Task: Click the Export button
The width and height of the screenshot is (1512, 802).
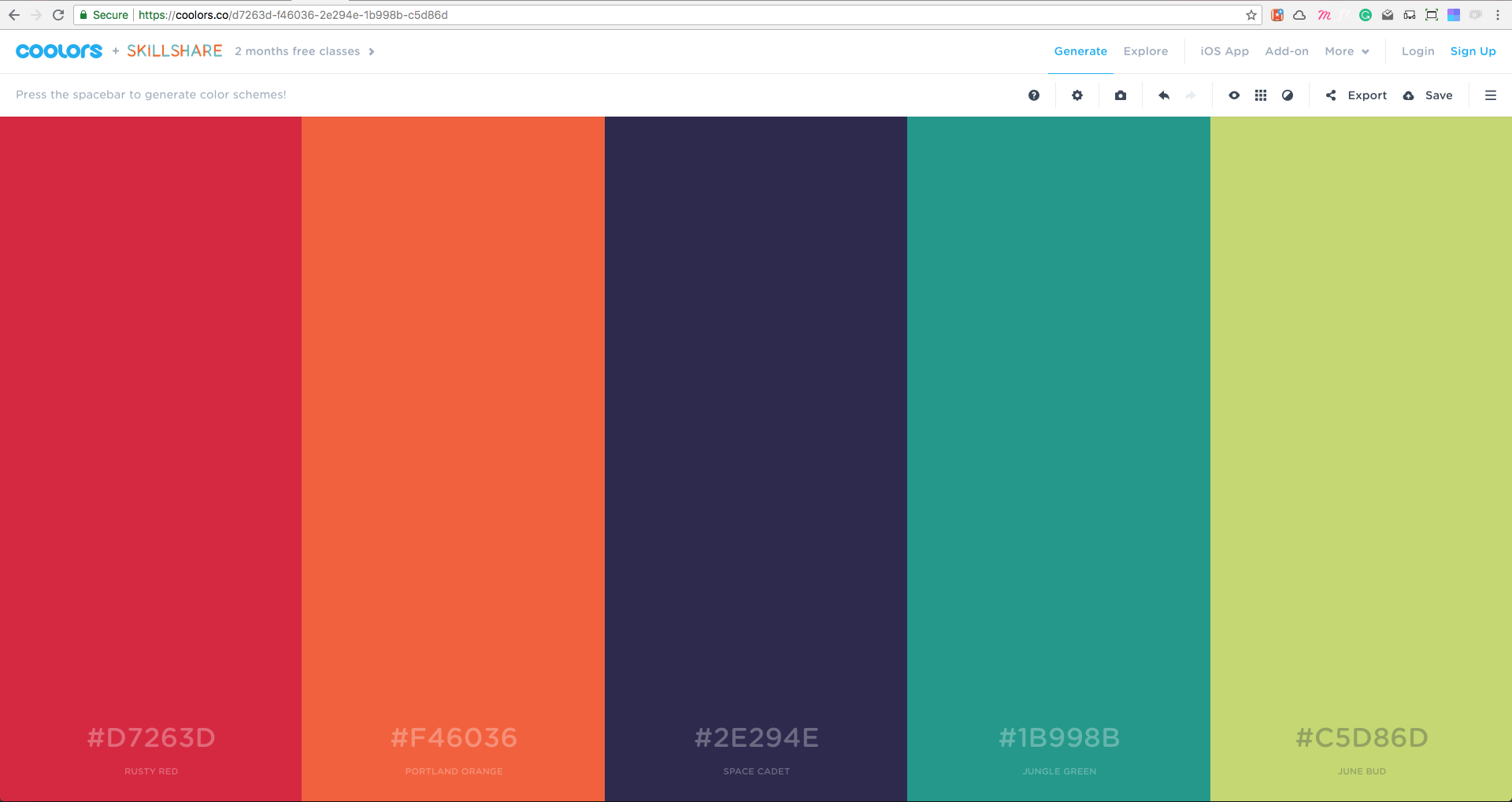Action: [1368, 95]
